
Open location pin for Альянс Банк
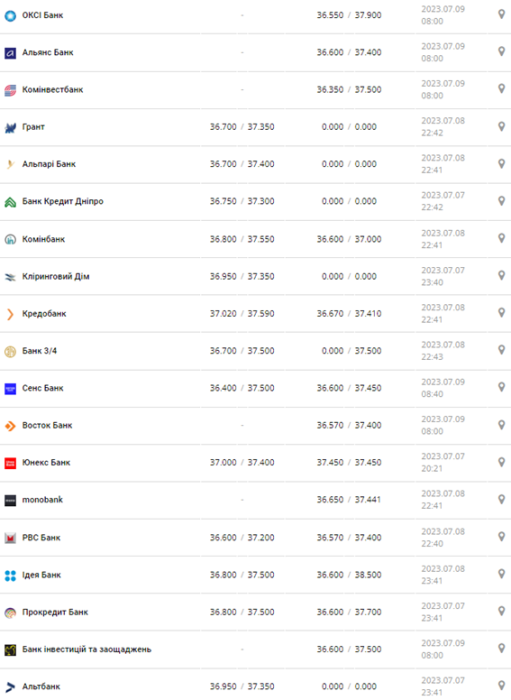coord(501,51)
